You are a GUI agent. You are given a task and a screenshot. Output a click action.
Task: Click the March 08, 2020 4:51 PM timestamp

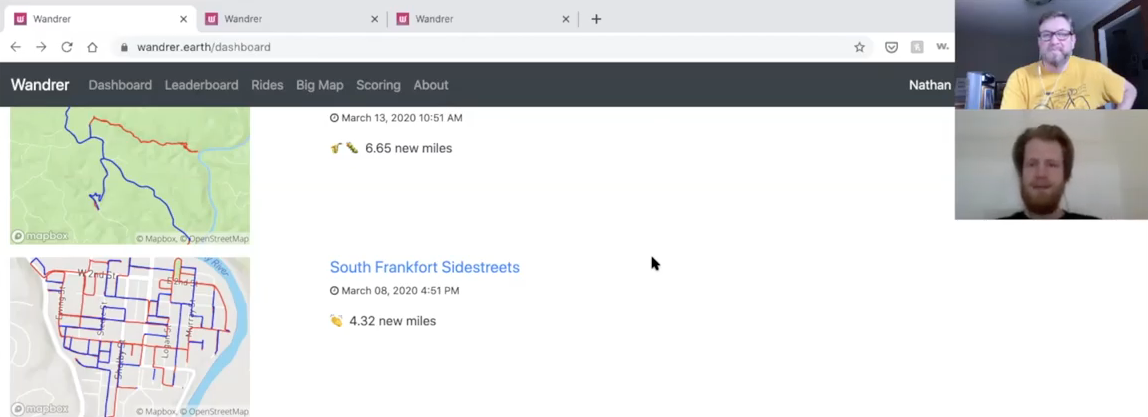pos(400,290)
